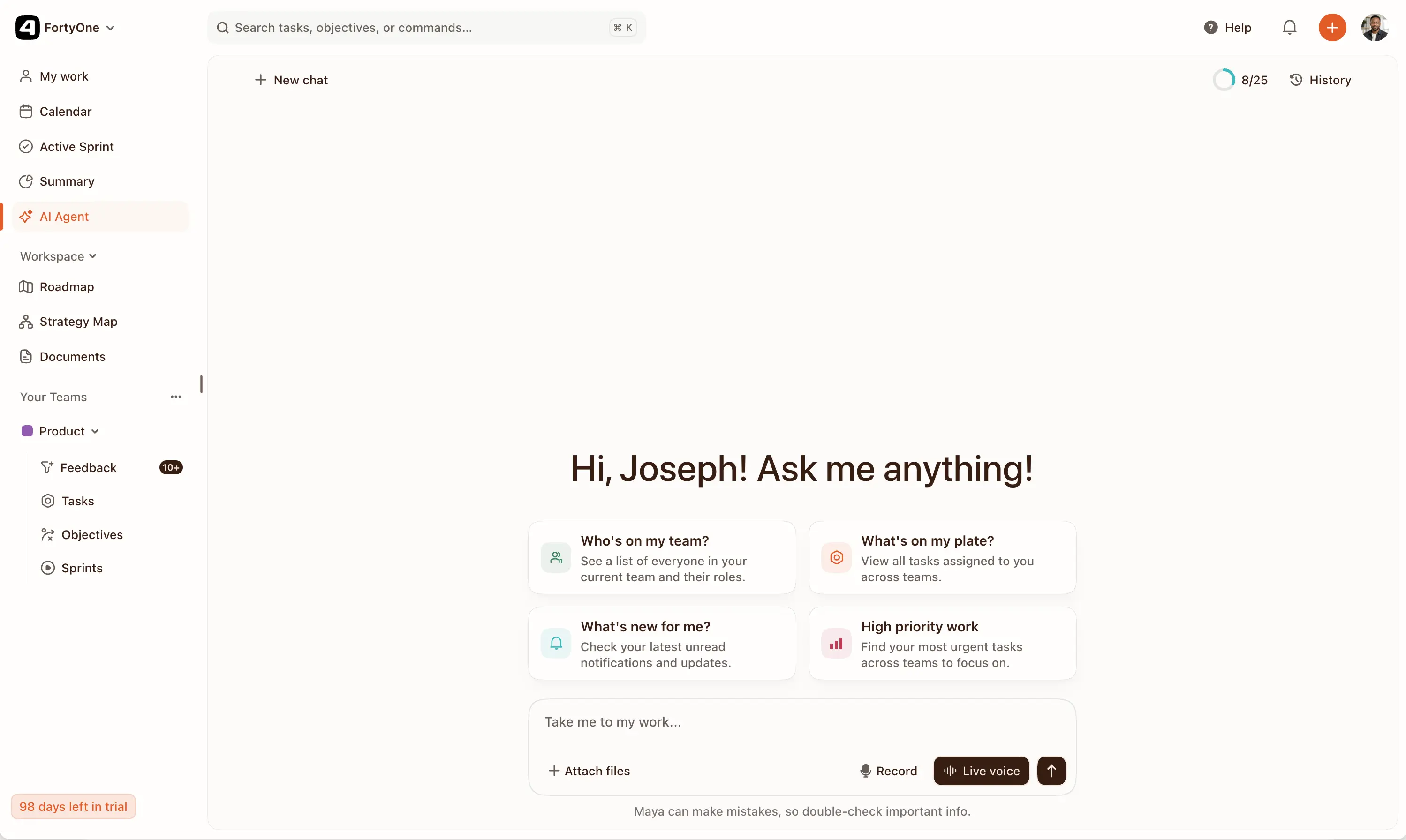Open the notifications bell
The image size is (1406, 840).
click(x=1289, y=28)
